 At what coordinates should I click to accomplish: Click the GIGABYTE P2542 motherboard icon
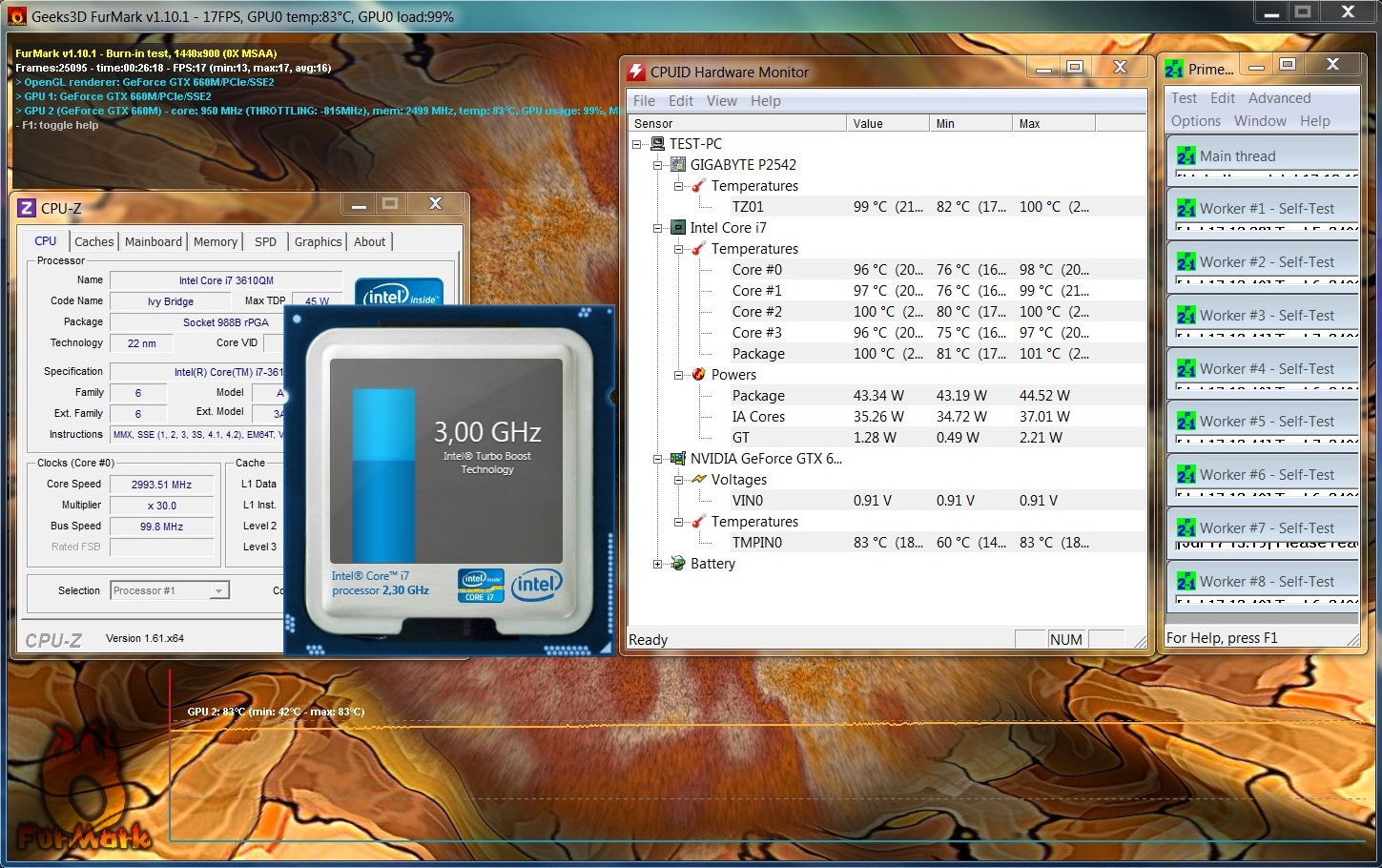point(678,165)
